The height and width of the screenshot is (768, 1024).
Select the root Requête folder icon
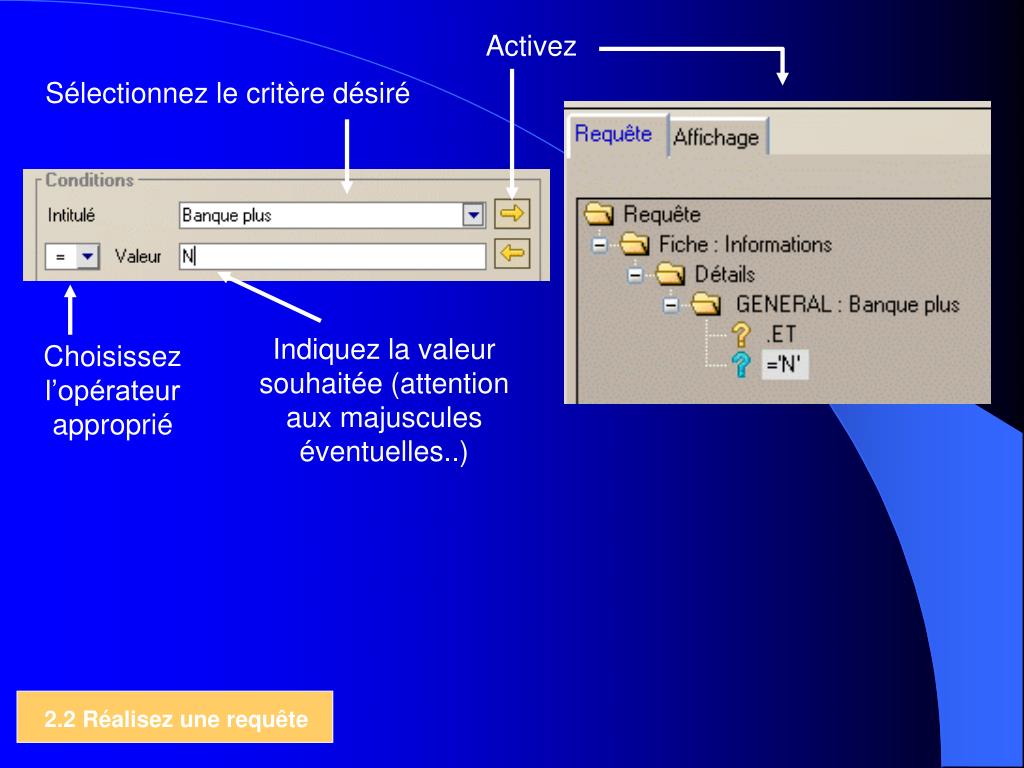[x=599, y=214]
